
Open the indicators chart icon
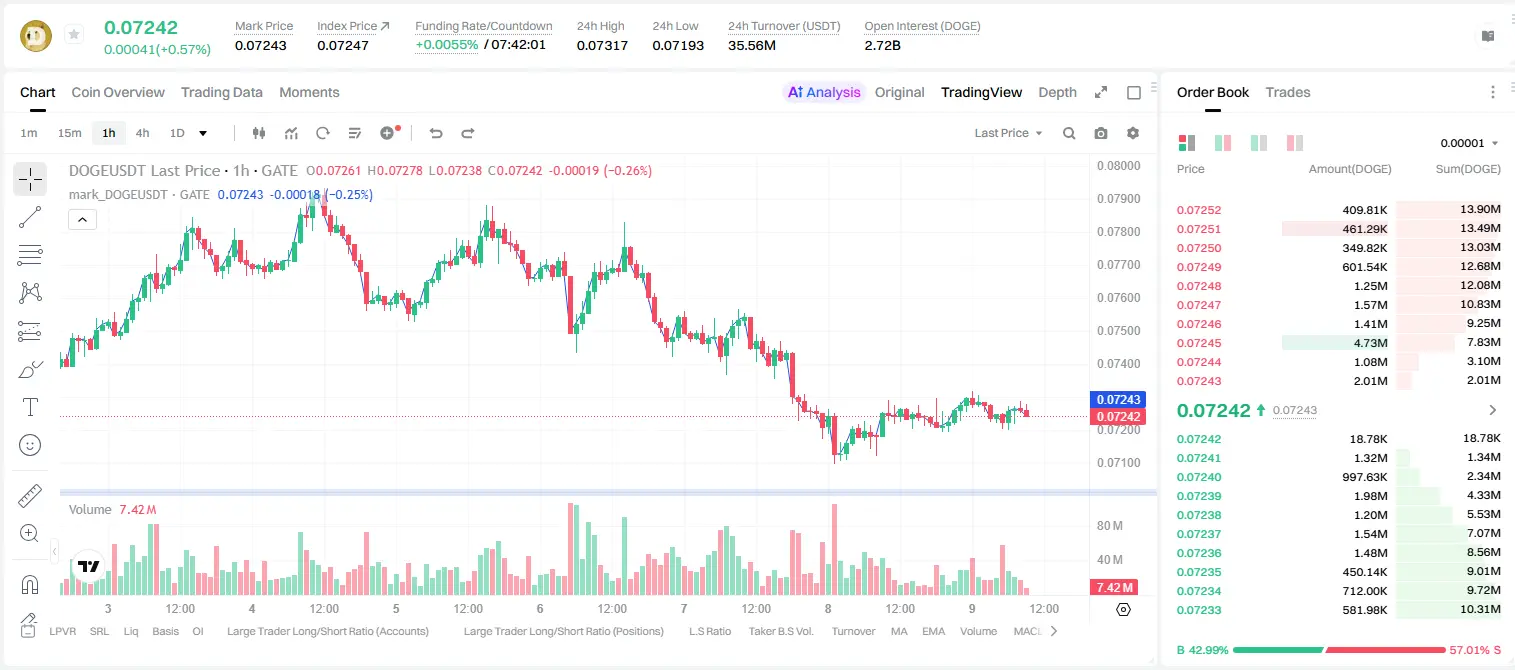click(291, 133)
